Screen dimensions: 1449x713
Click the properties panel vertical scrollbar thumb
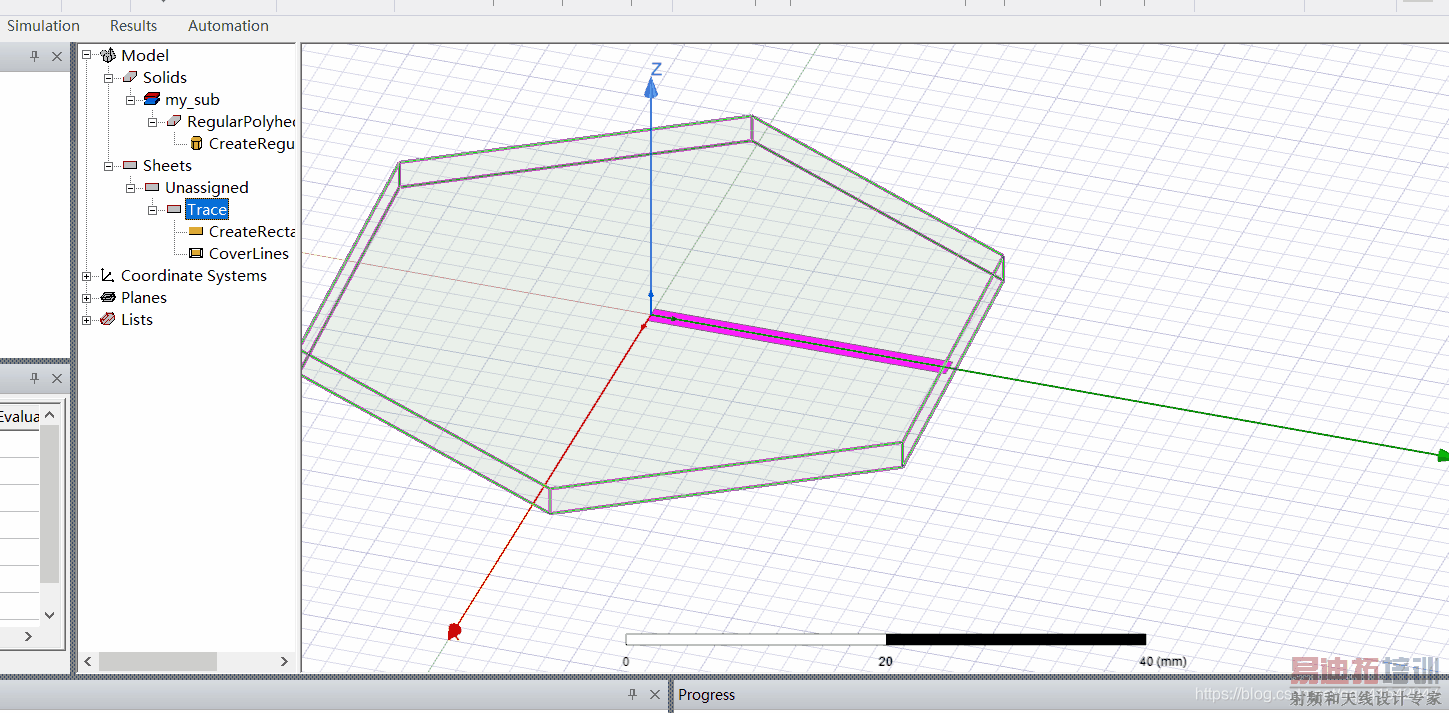(50, 504)
